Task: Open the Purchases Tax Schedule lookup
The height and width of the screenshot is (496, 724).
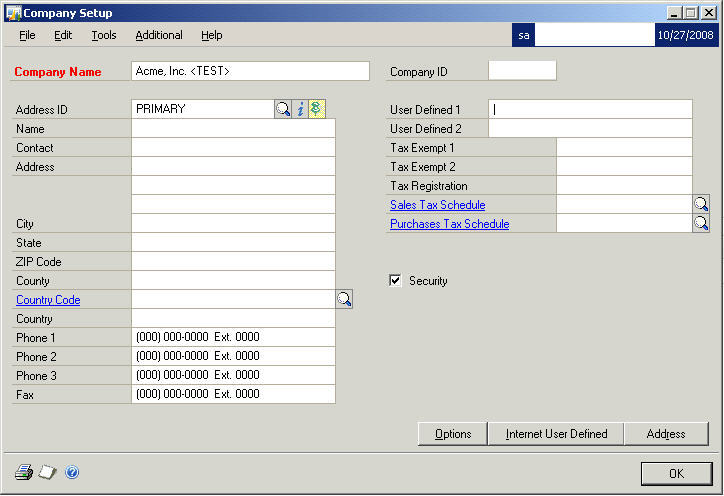Action: click(x=701, y=223)
